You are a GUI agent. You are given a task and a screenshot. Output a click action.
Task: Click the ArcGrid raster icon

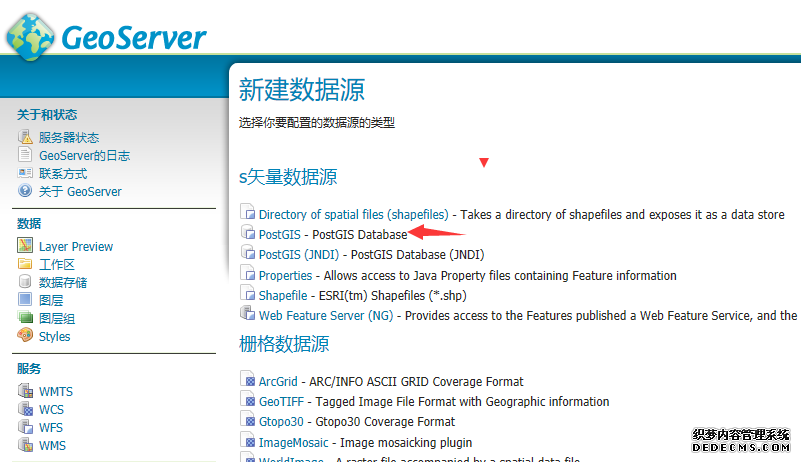(x=248, y=381)
